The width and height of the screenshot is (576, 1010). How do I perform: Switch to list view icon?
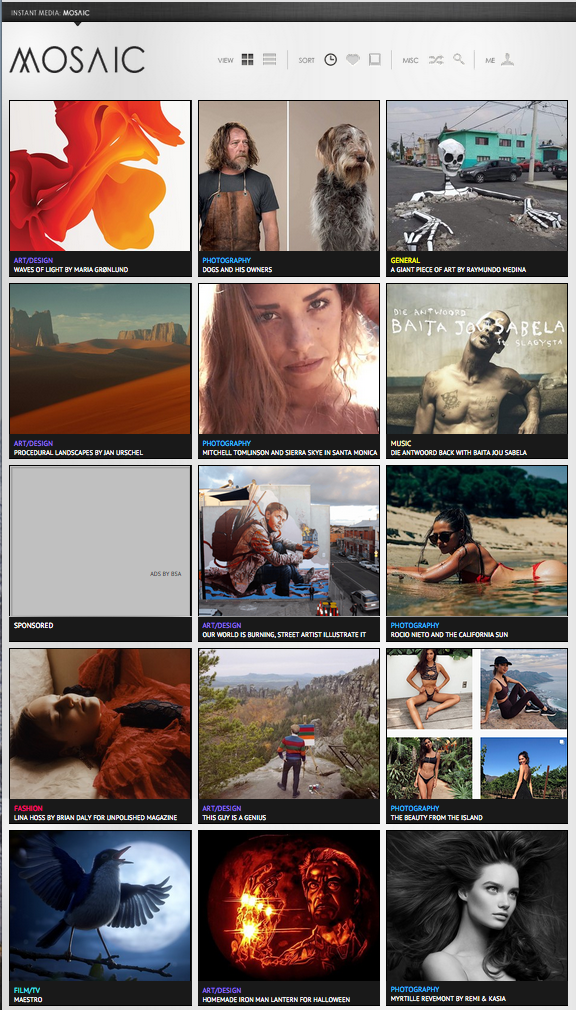(x=269, y=60)
